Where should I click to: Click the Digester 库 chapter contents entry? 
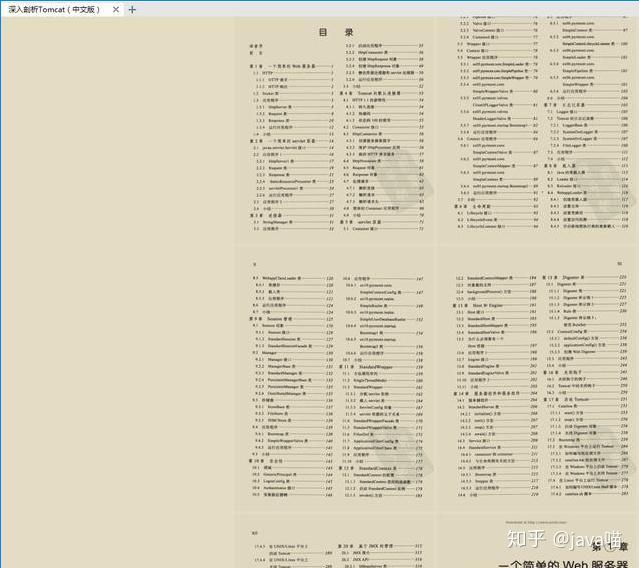click(x=584, y=277)
